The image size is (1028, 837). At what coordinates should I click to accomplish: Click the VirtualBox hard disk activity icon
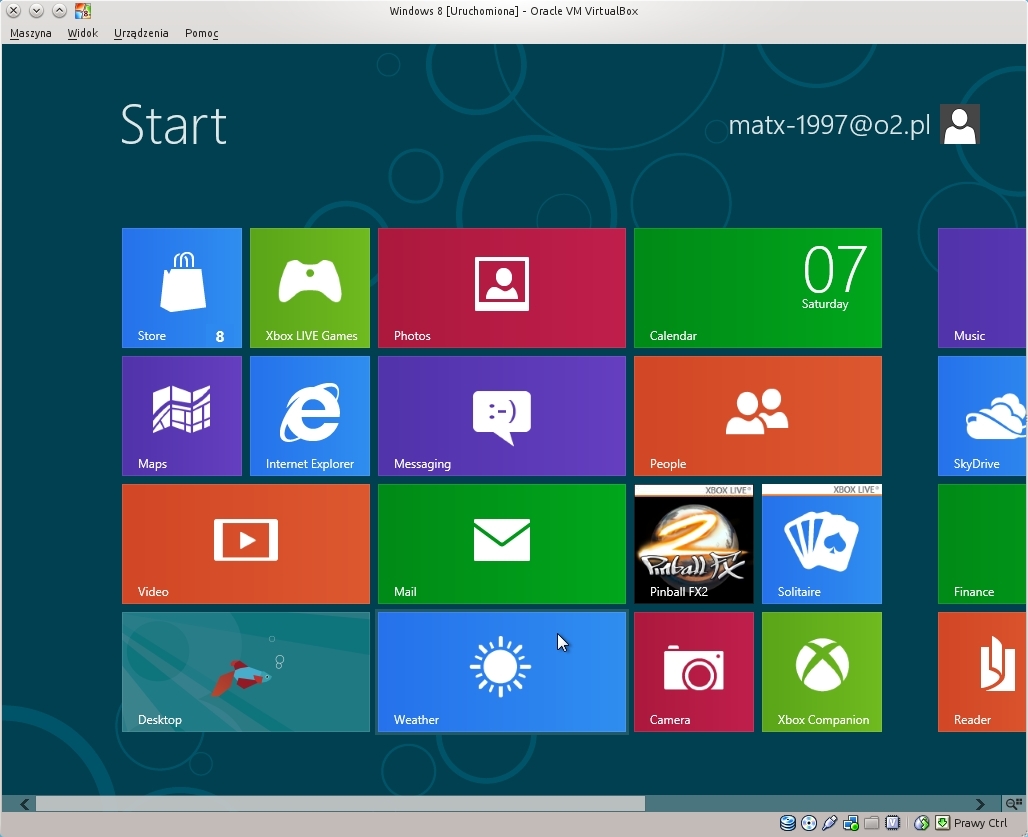(788, 823)
